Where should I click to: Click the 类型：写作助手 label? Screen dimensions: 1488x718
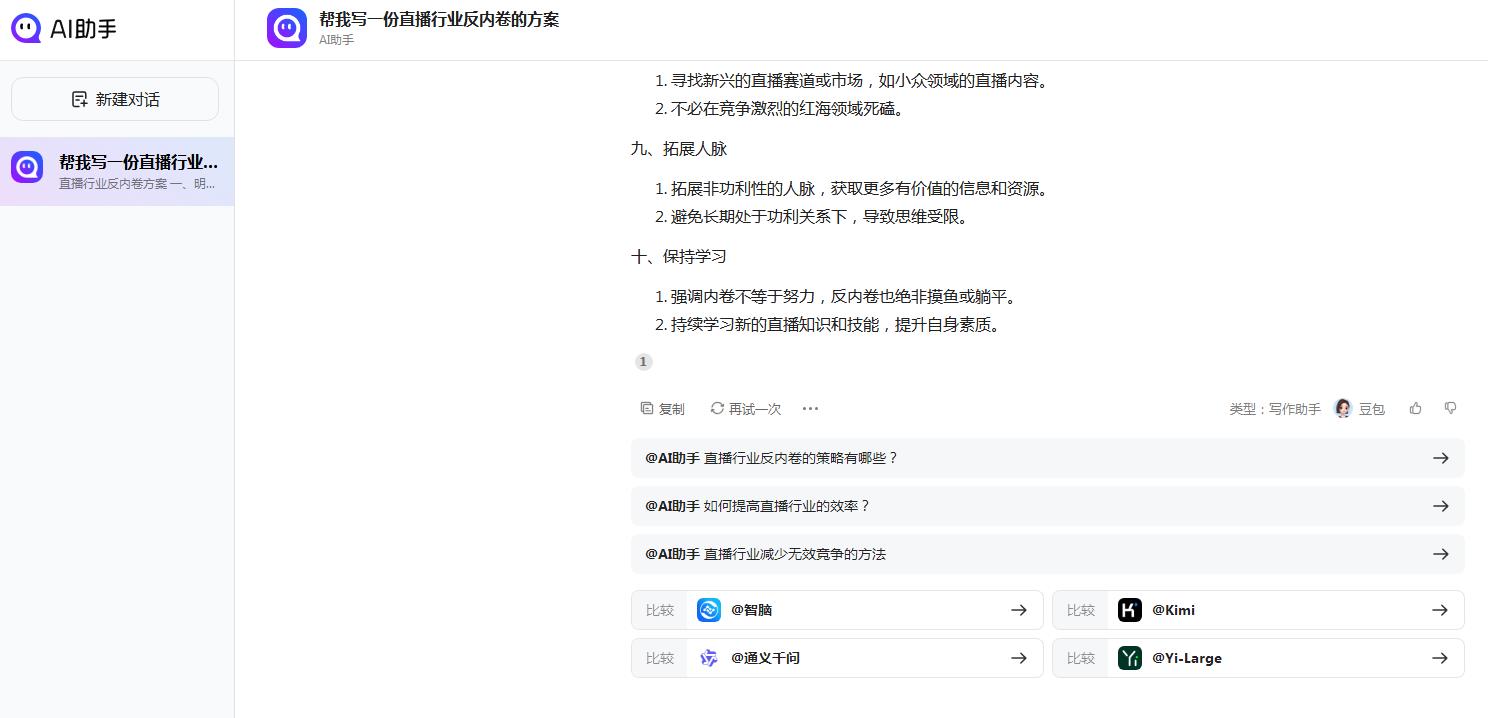coord(1274,409)
